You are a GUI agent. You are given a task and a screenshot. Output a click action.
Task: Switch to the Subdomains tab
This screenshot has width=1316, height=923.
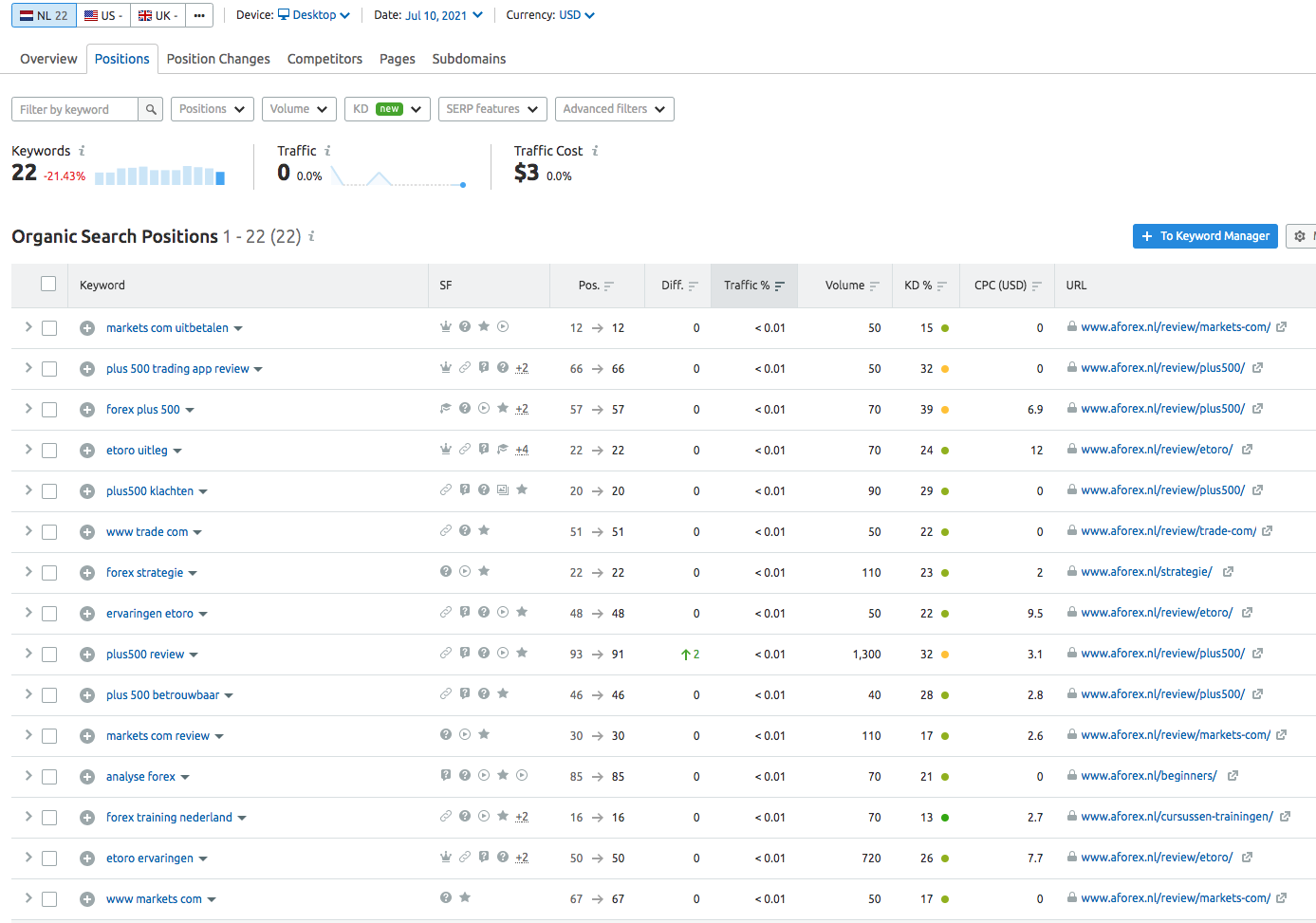[469, 59]
